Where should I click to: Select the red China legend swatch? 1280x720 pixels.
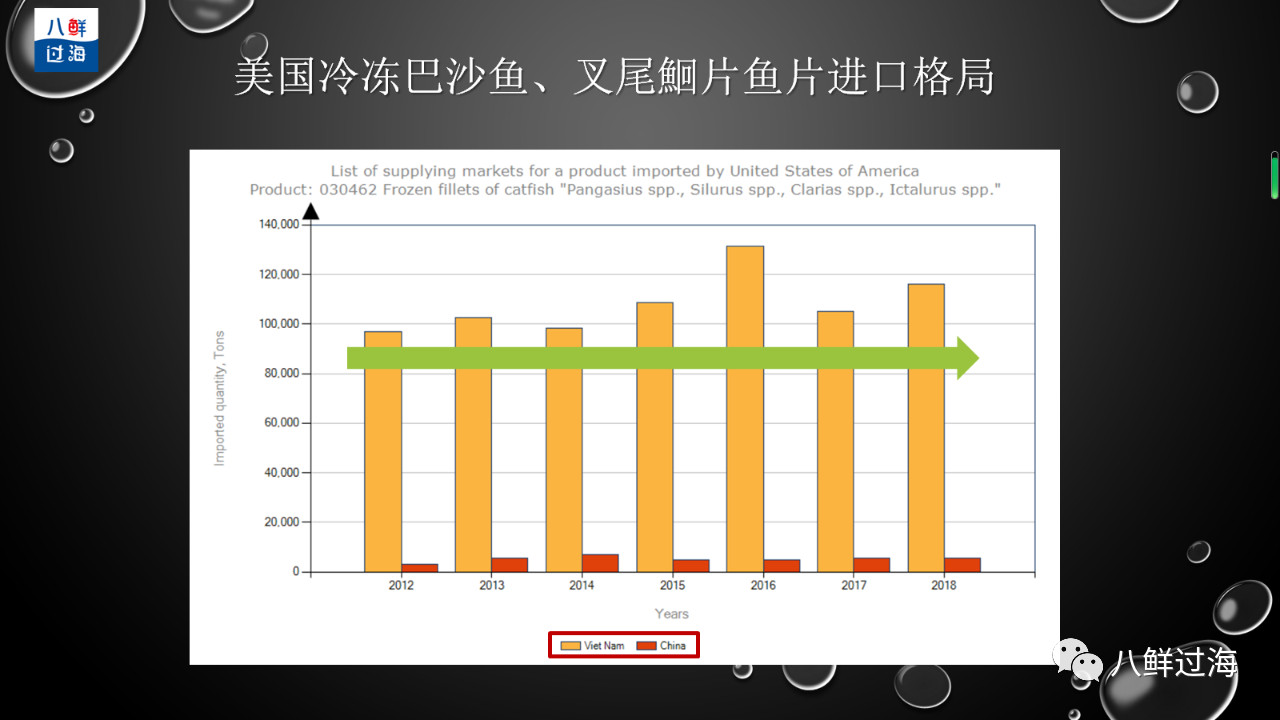(646, 645)
